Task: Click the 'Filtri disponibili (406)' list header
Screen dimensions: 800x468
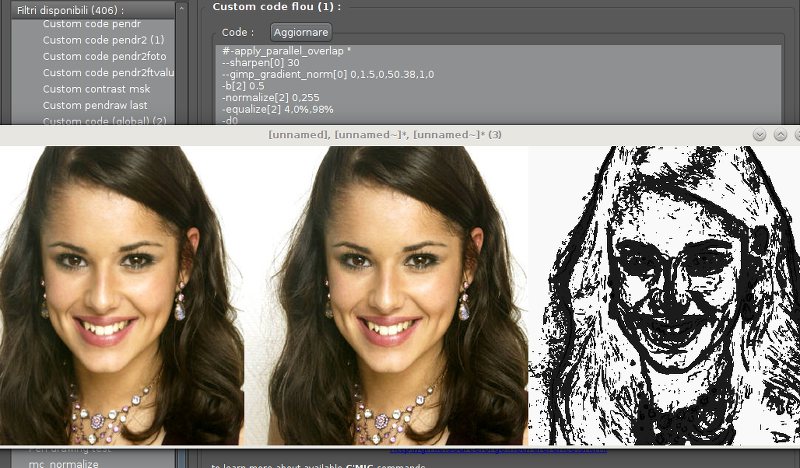Action: click(93, 10)
